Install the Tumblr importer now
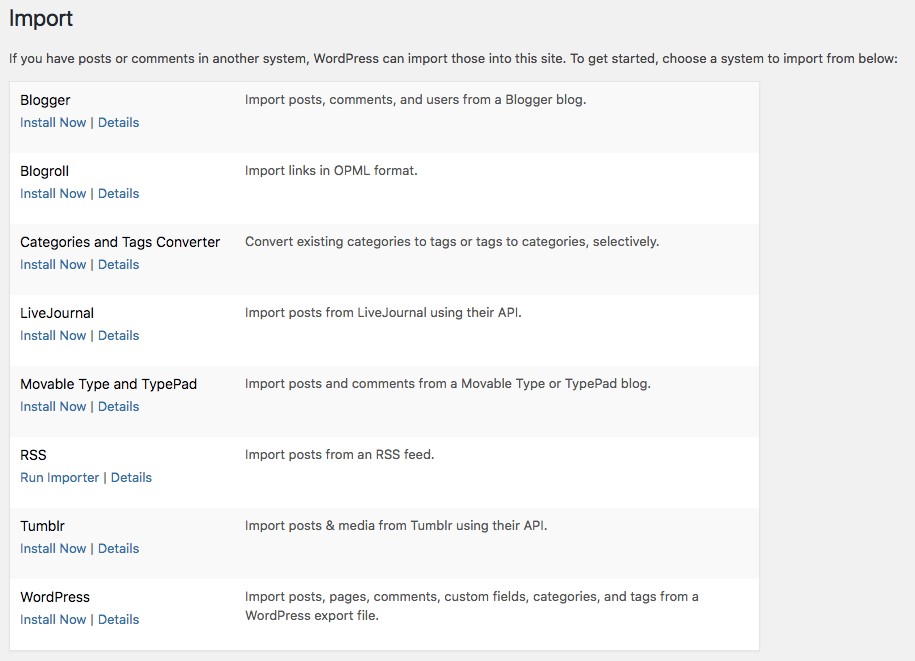 tap(53, 549)
